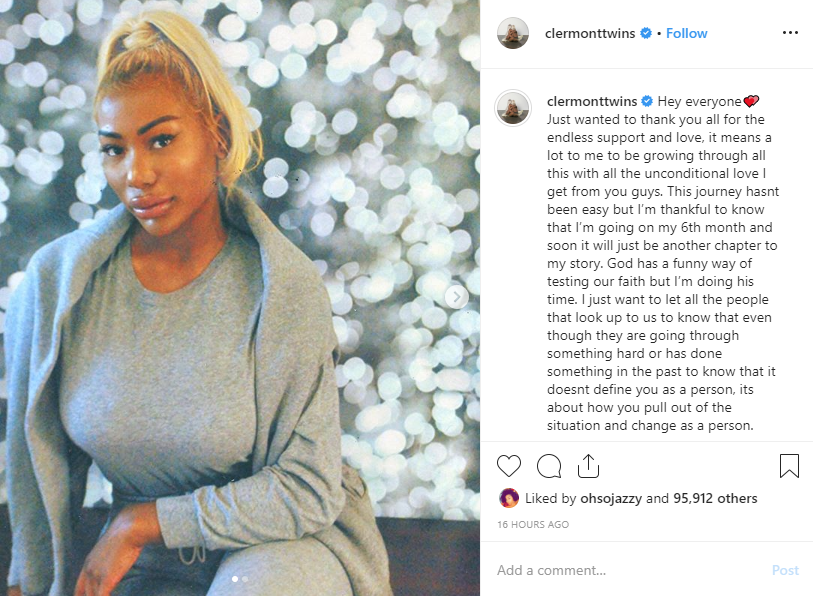Viewport: 813px width, 596px height.
Task: View the 95,912 others who liked
Action: coord(715,498)
